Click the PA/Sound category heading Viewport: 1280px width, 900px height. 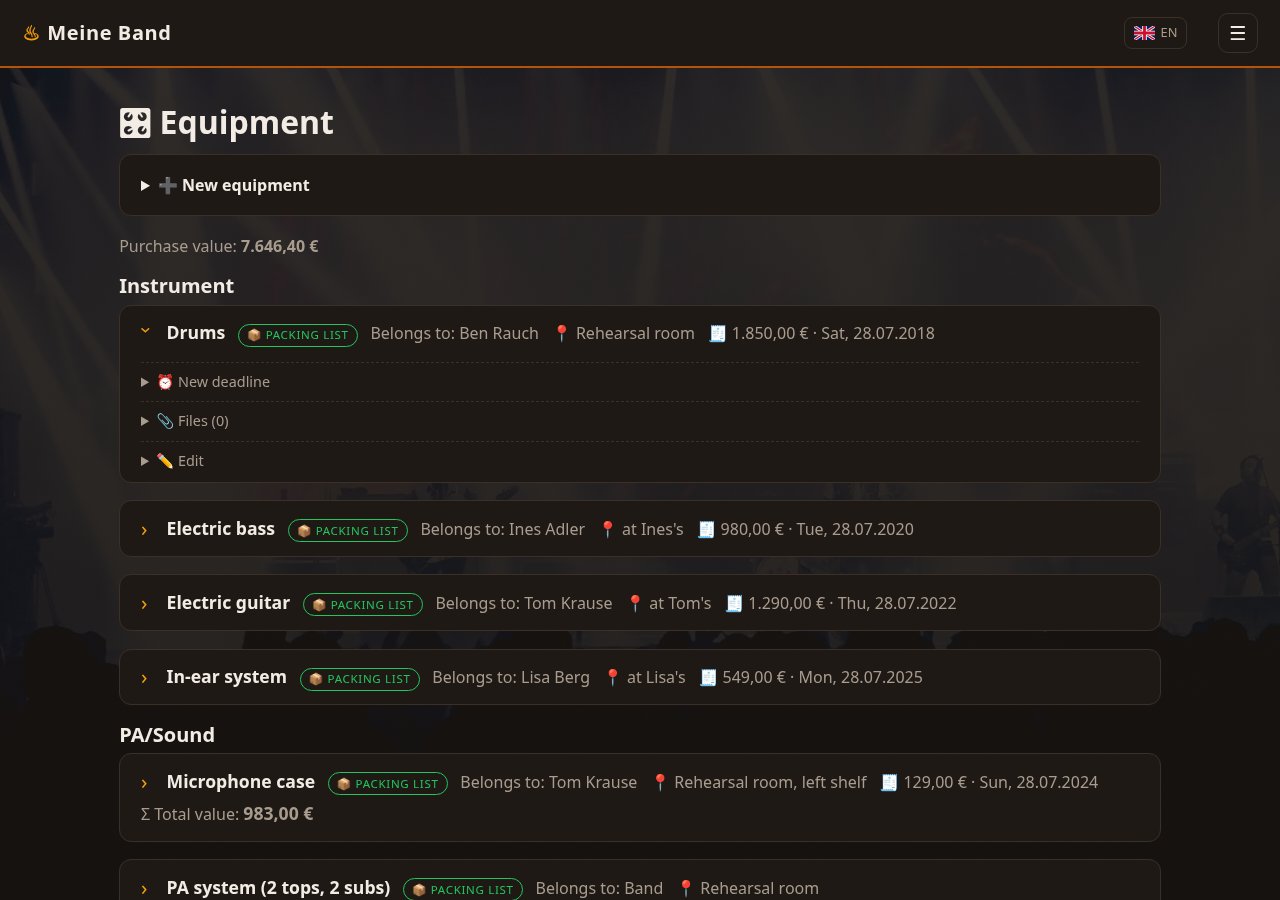(x=167, y=735)
